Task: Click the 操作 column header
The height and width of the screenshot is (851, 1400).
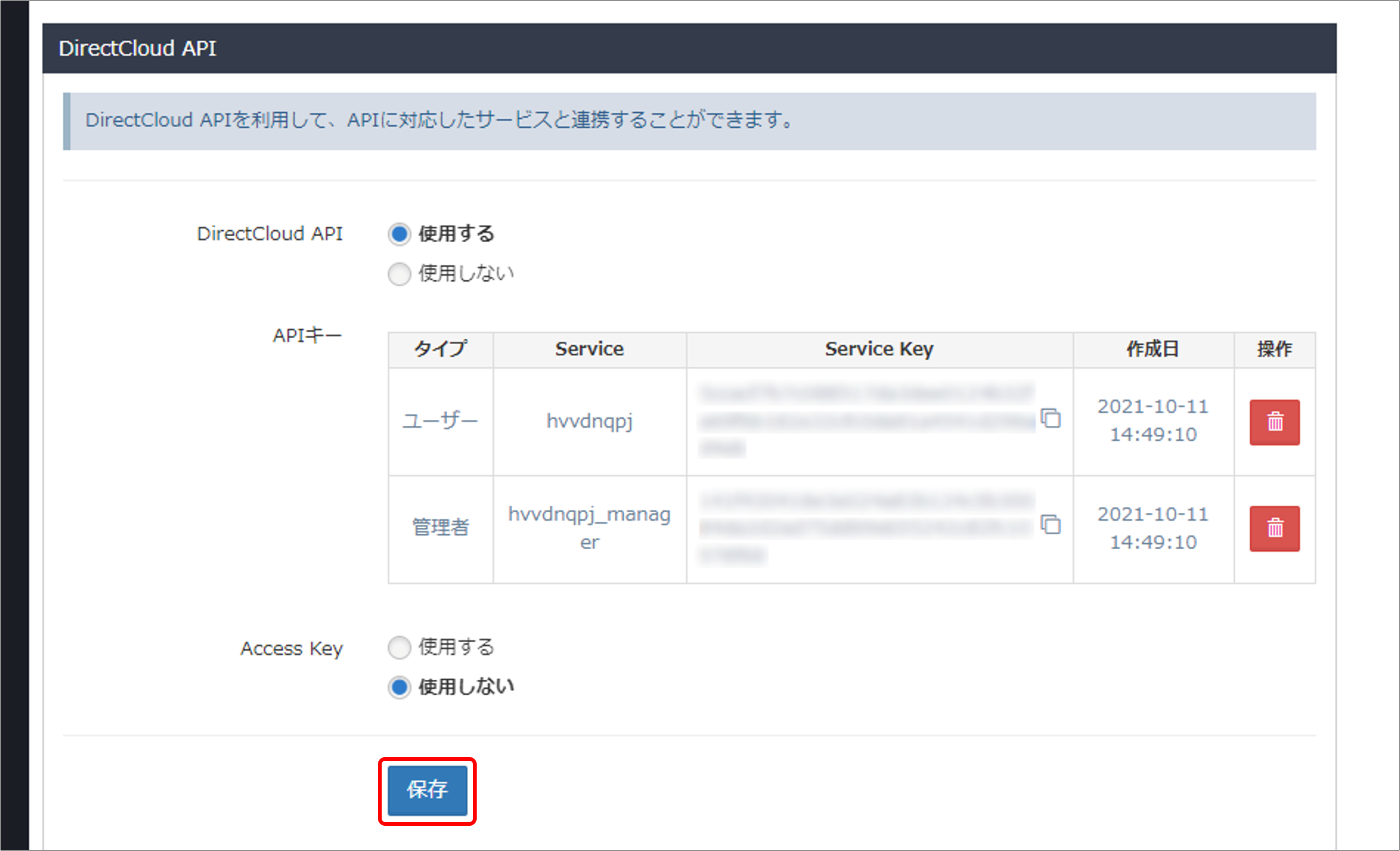Action: click(1274, 349)
